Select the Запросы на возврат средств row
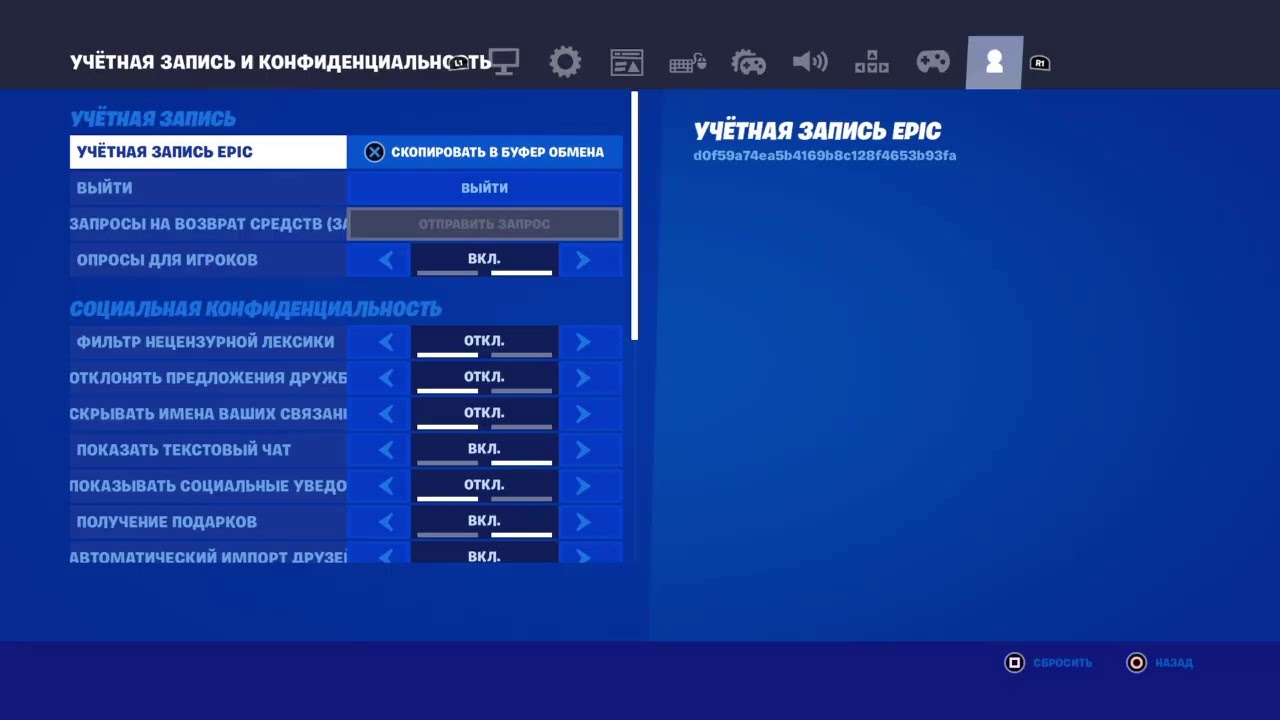Viewport: 1280px width, 720px height. 208,224
